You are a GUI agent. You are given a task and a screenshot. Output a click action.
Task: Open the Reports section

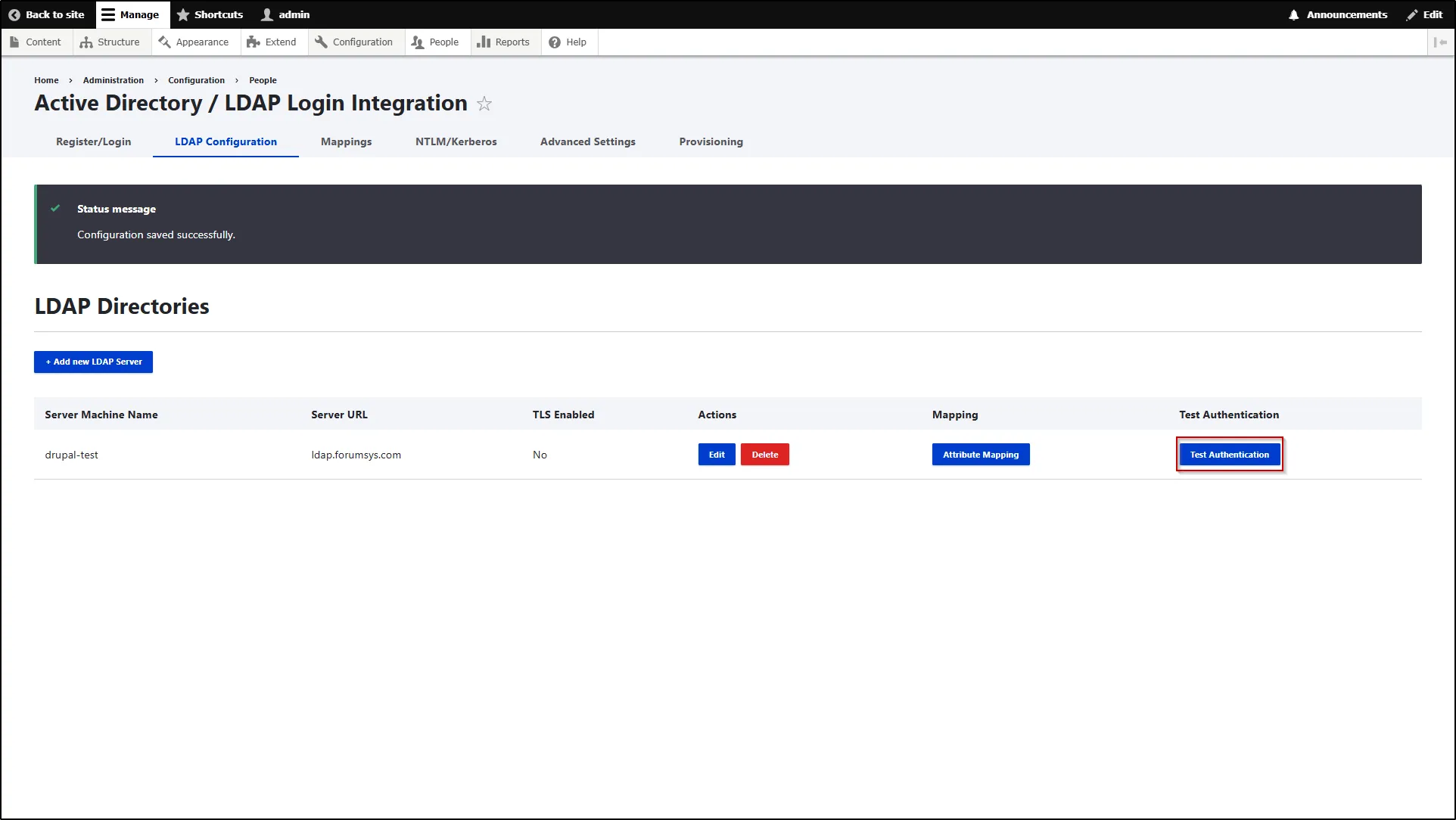(x=504, y=42)
